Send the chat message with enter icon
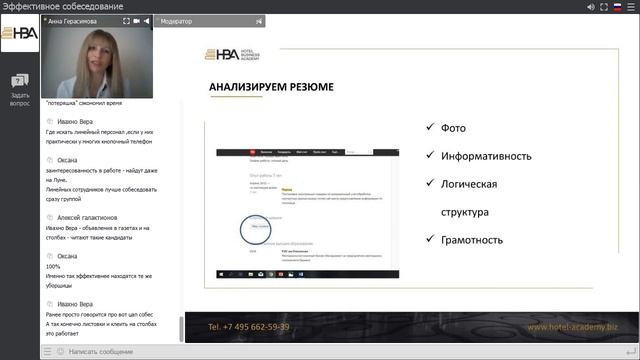Screen dimensions: 640x360 631,351
